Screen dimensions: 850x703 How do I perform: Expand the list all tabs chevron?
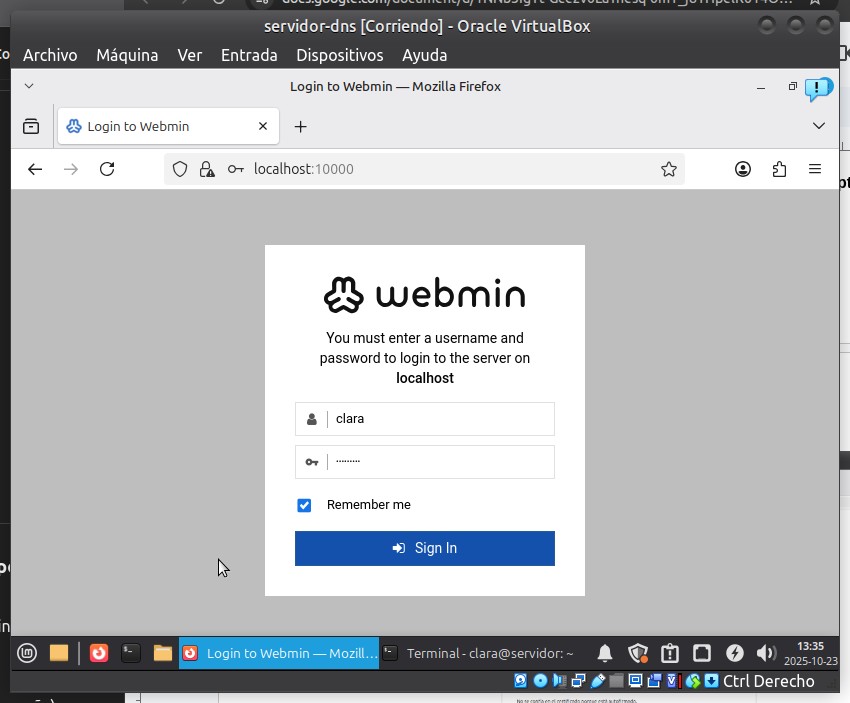tap(819, 126)
